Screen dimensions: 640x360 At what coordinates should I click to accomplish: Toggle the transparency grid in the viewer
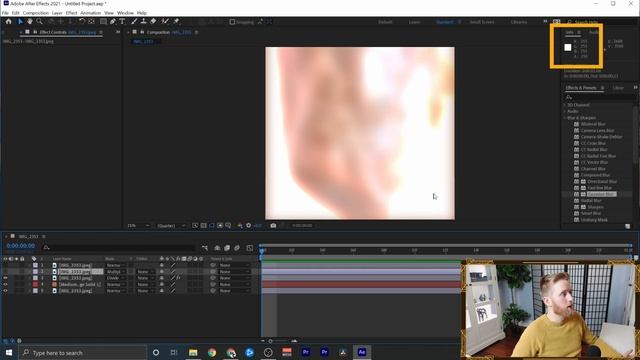point(203,226)
